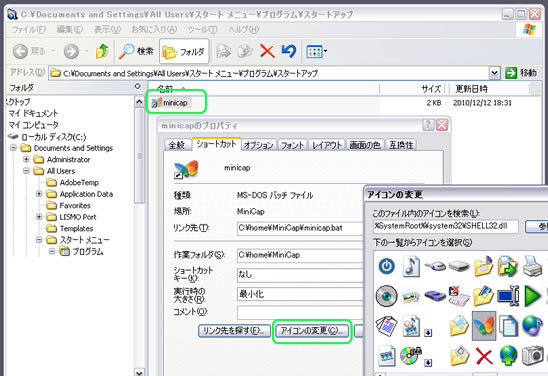Switch to the オプション tab

[259, 145]
